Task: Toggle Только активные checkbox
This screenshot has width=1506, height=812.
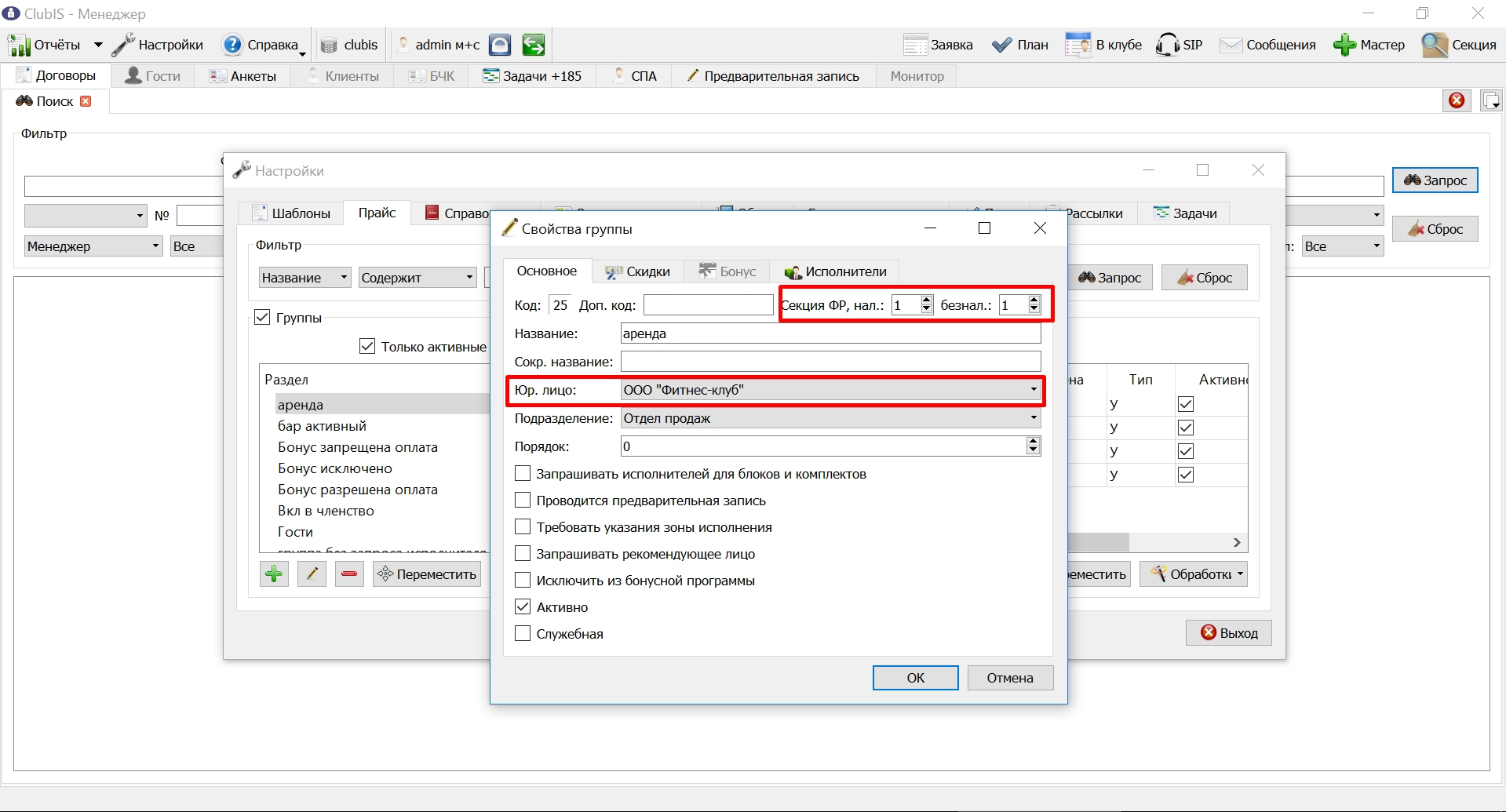Action: (367, 346)
